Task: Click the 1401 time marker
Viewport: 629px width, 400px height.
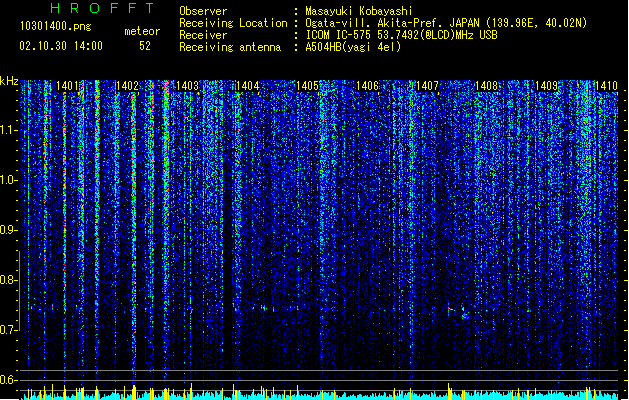Action: [x=67, y=86]
